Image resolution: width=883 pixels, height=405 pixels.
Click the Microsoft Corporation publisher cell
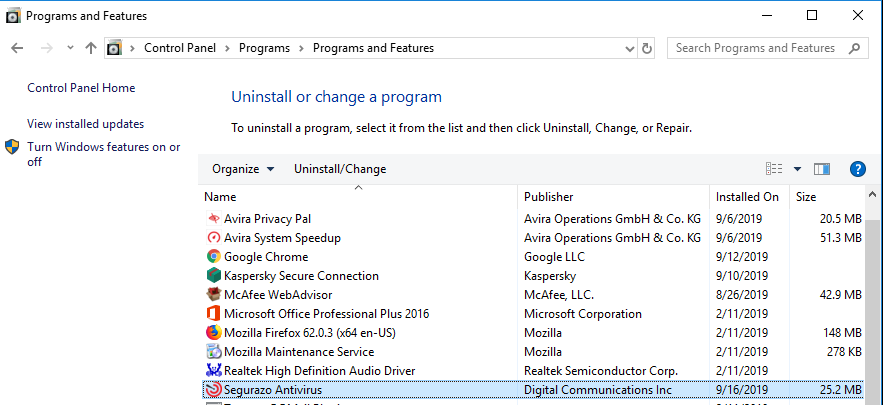583,314
